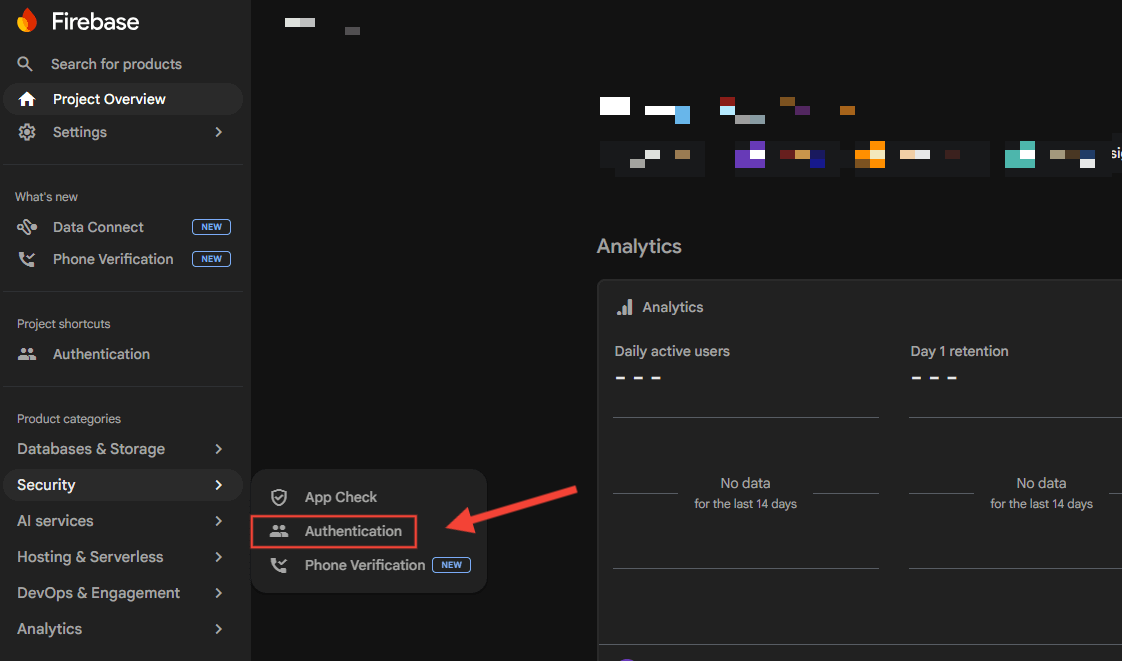Click the Authentication people icon in Project shortcuts

[x=27, y=353]
